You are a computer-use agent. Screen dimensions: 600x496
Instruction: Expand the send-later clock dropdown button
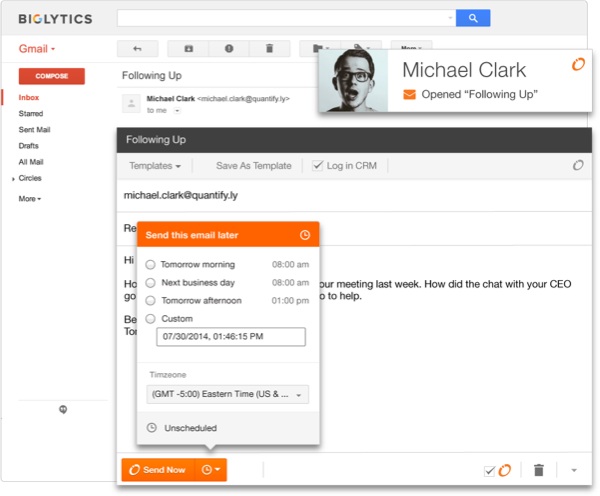pyautogui.click(x=211, y=469)
